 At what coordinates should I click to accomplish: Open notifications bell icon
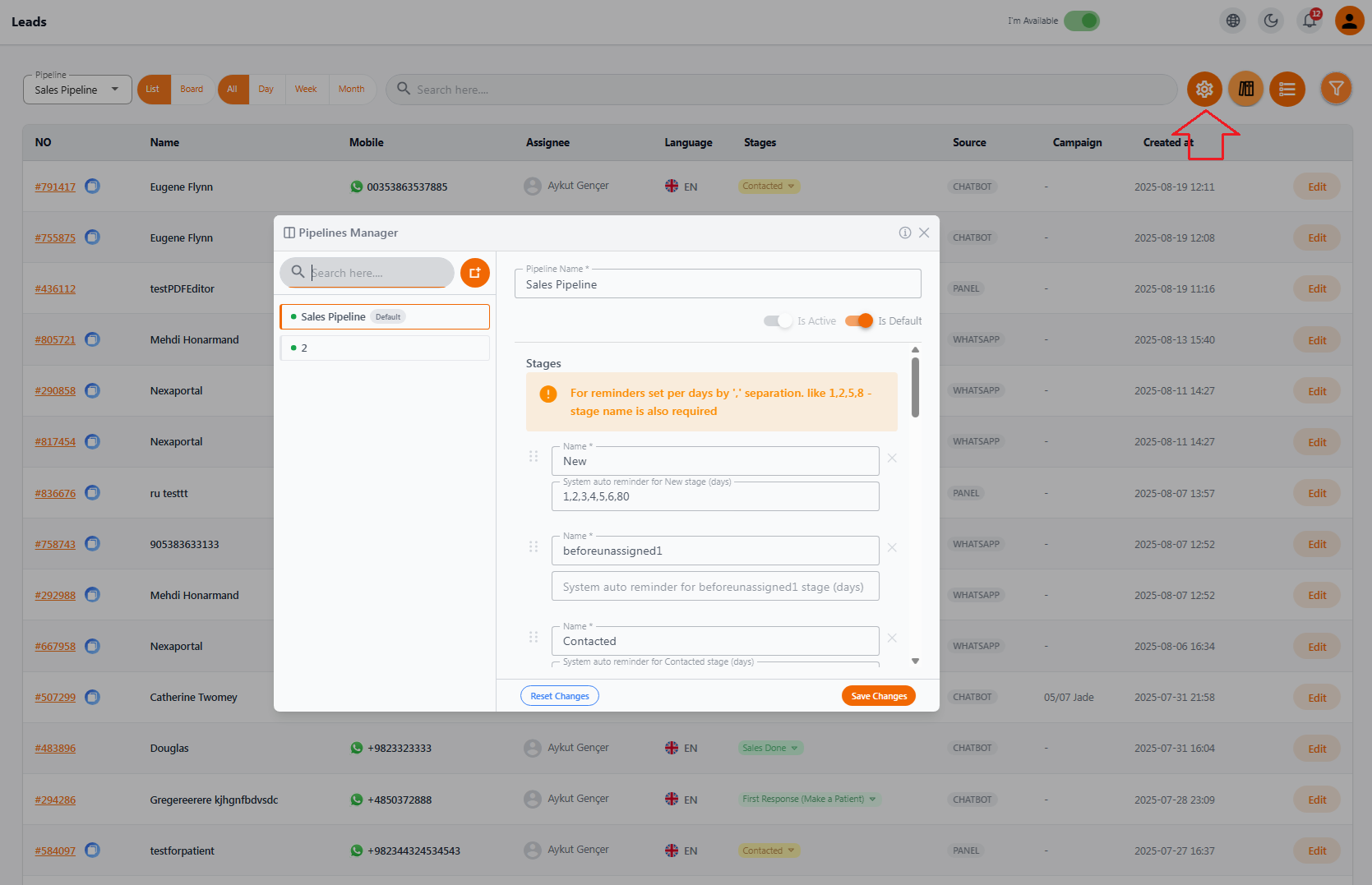point(1310,21)
